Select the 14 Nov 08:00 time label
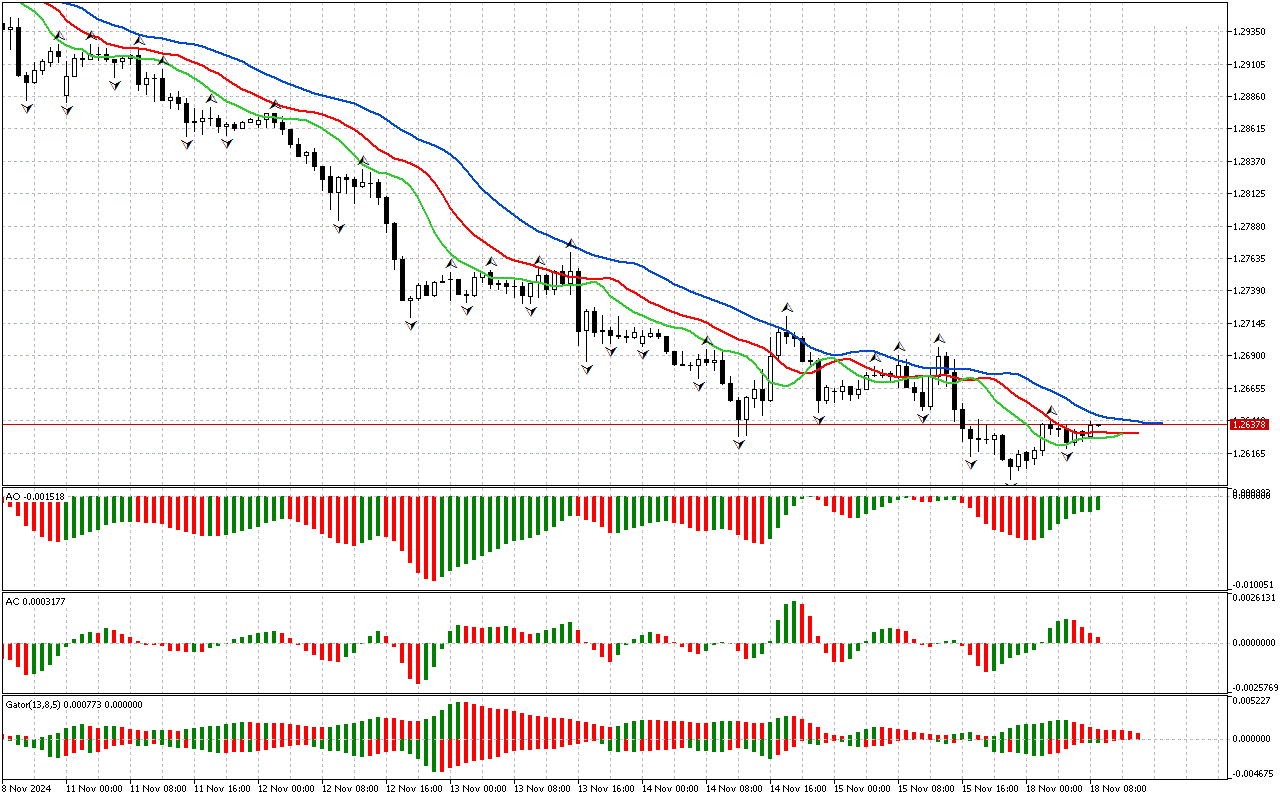Viewport: 1280px width, 800px height. pos(734,789)
